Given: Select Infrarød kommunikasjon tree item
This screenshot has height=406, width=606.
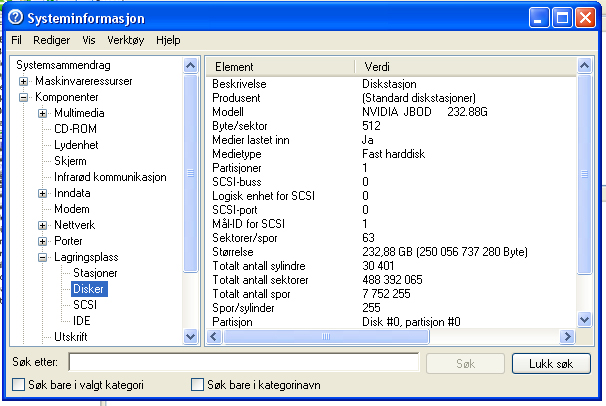Looking at the screenshot, I should pyautogui.click(x=110, y=177).
